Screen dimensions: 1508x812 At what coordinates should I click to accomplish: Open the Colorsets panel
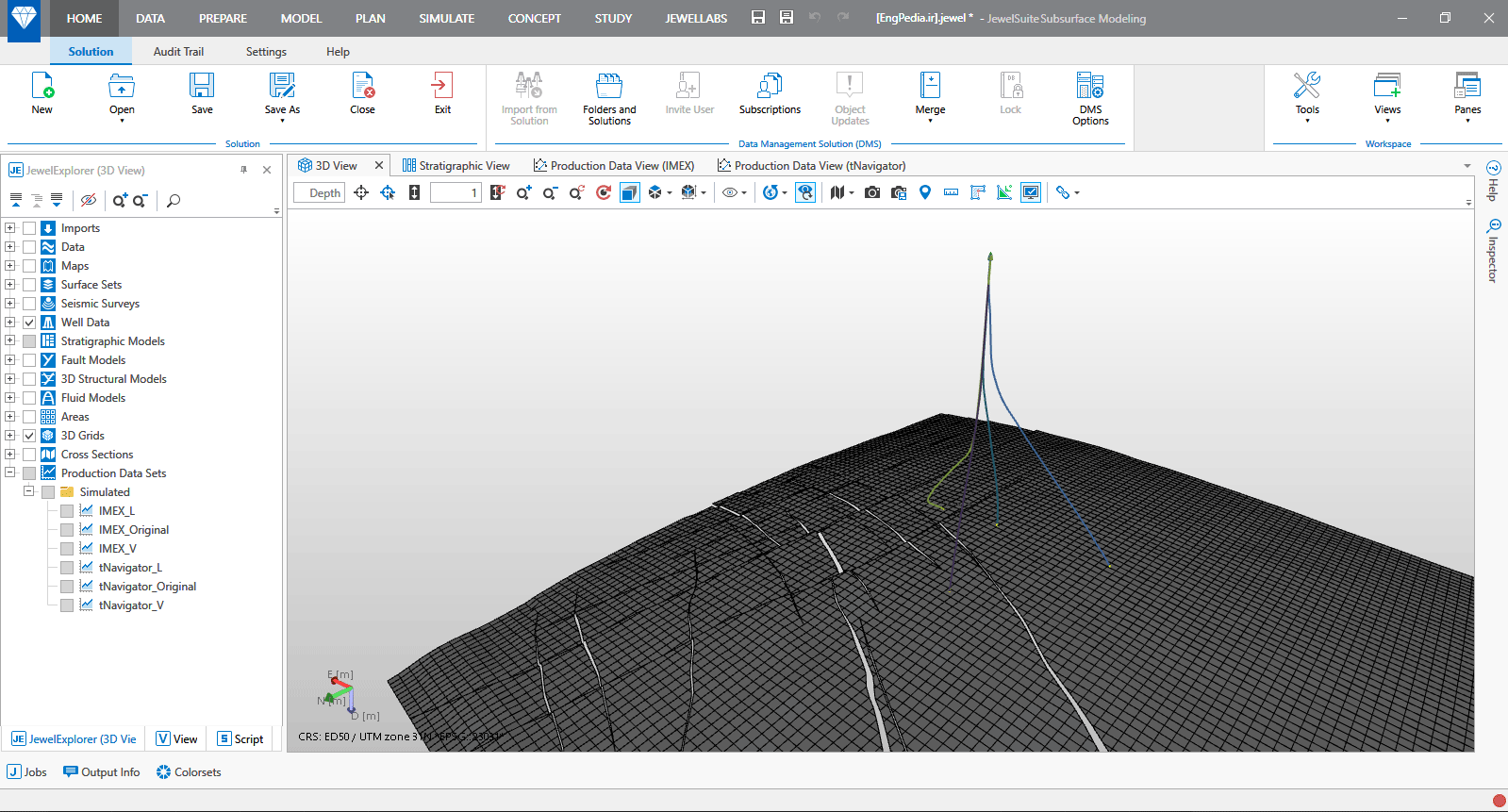(189, 771)
